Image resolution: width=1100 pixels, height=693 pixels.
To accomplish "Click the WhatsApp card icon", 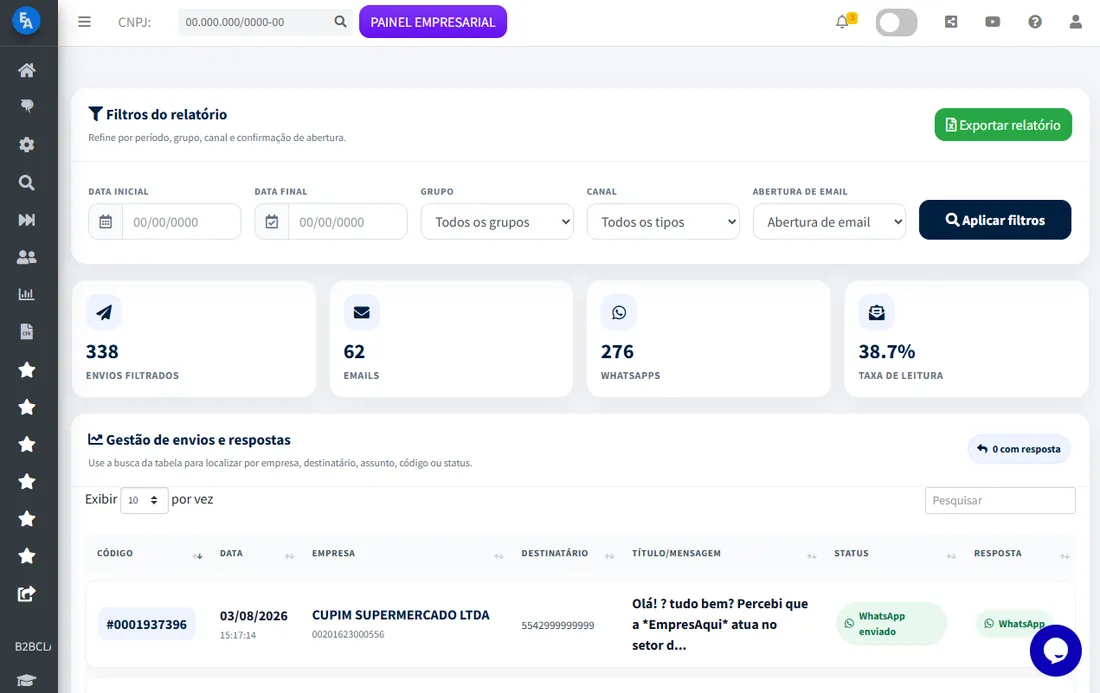I will coord(619,312).
